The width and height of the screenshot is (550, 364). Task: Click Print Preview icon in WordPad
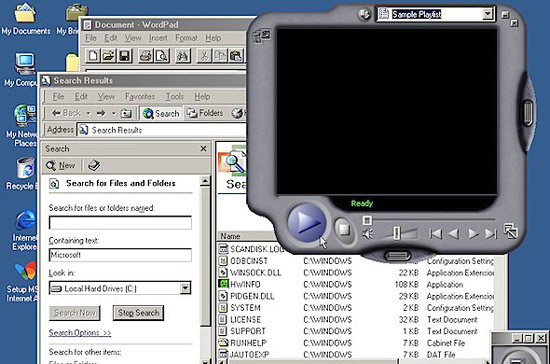(x=162, y=56)
